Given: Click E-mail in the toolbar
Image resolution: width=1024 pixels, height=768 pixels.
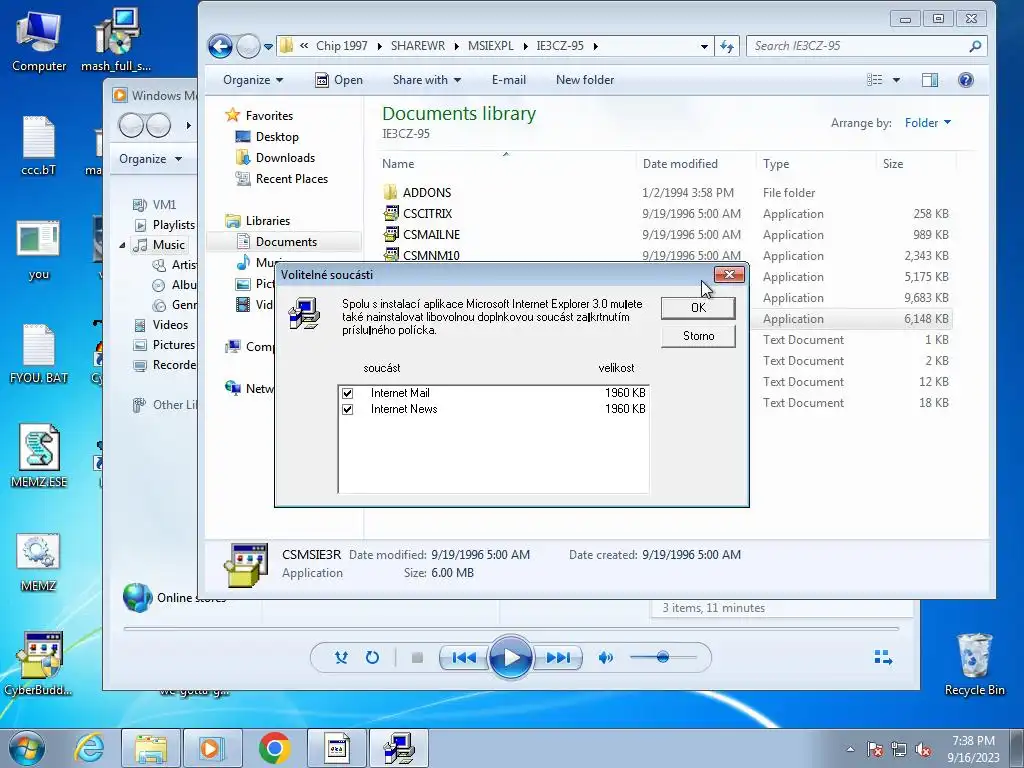Looking at the screenshot, I should click(x=509, y=80).
